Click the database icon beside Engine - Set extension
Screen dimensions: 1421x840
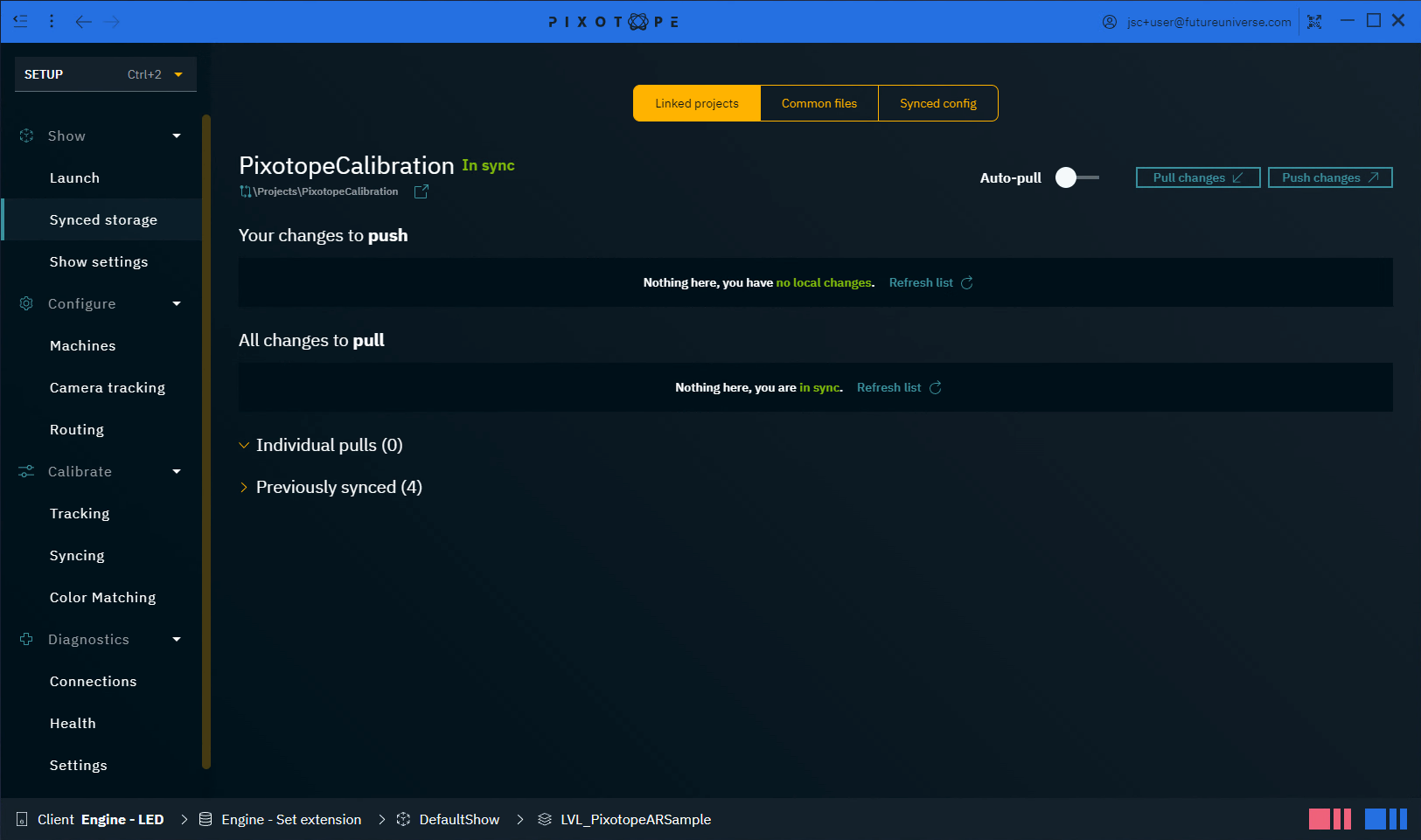click(205, 819)
